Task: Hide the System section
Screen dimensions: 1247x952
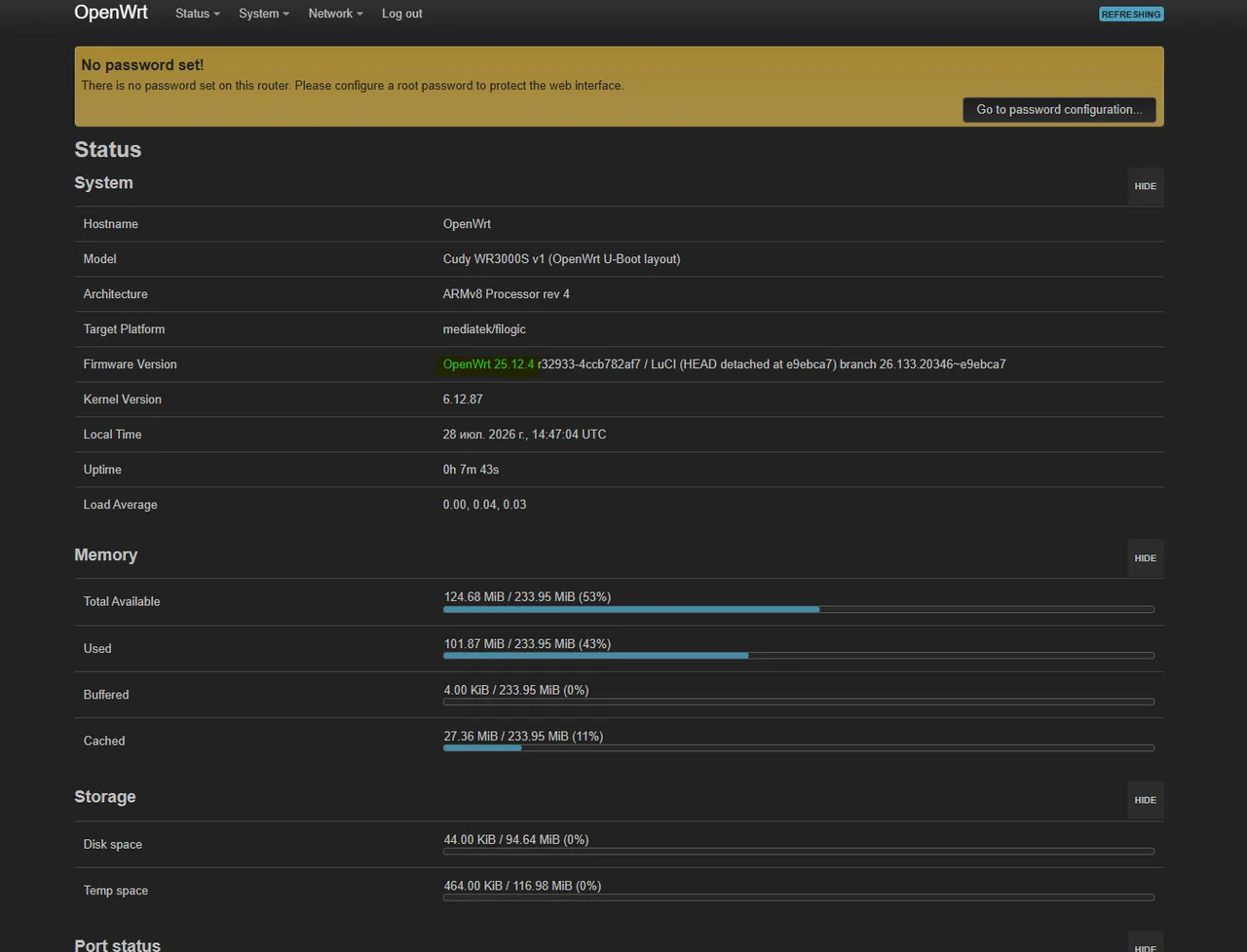Action: 1146,186
